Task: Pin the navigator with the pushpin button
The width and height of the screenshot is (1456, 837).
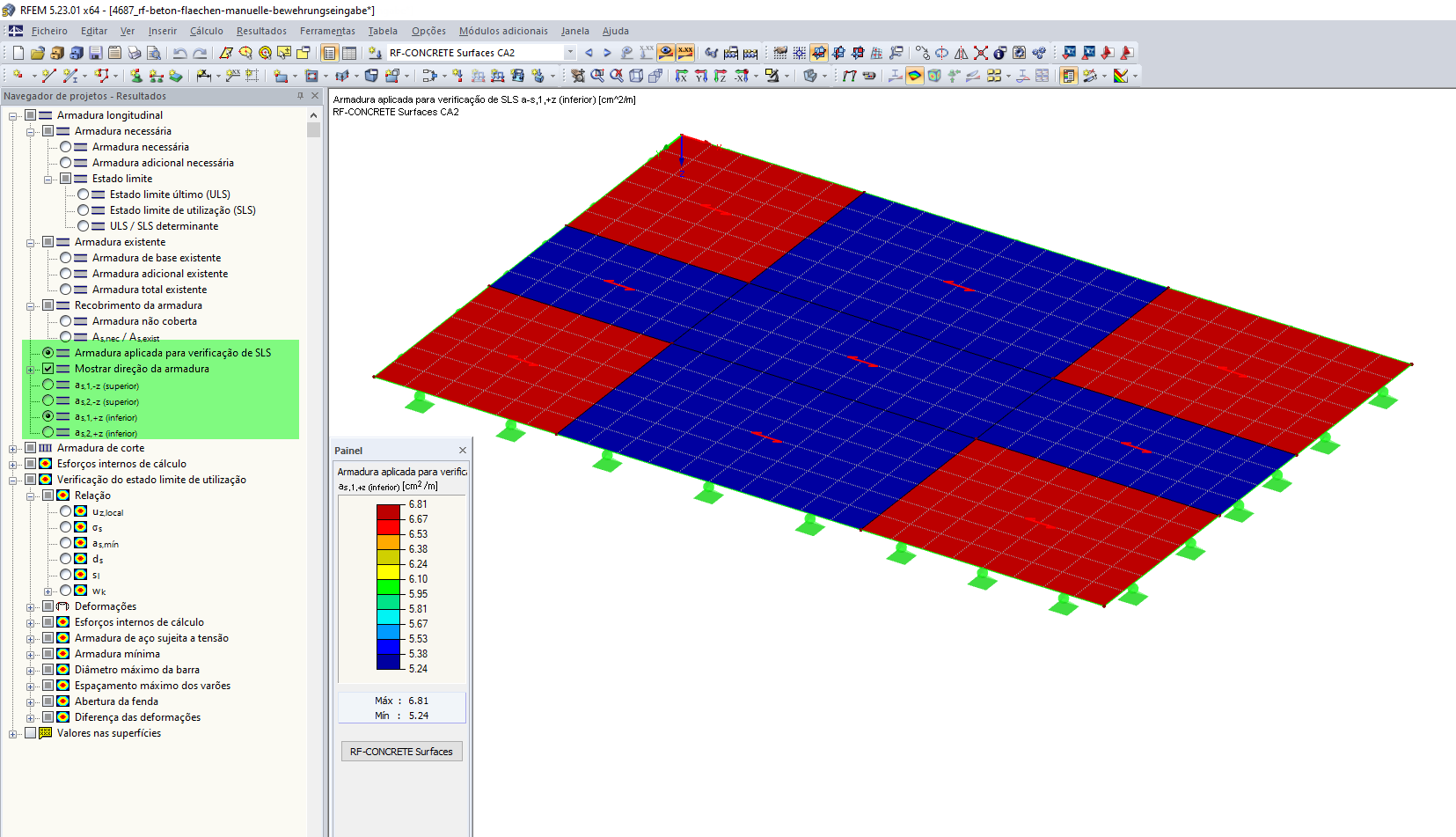Action: pyautogui.click(x=300, y=96)
